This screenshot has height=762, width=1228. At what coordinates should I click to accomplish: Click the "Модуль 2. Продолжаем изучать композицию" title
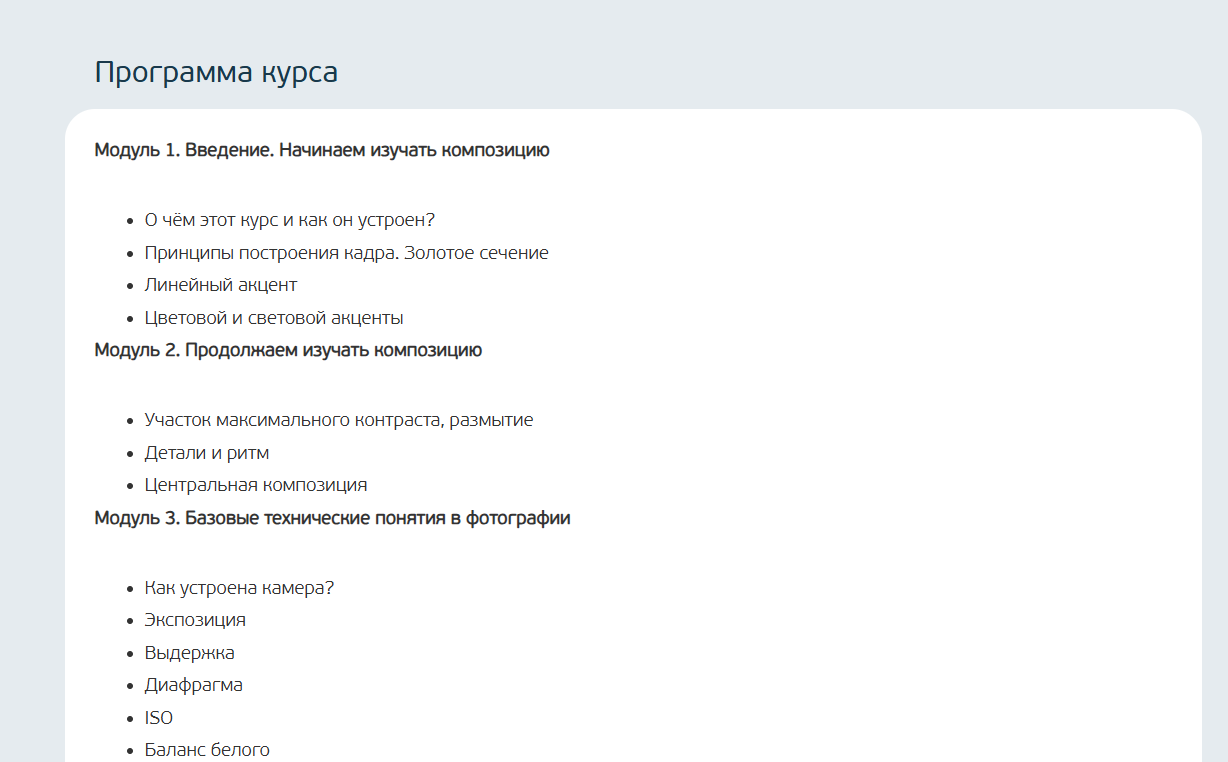point(288,351)
